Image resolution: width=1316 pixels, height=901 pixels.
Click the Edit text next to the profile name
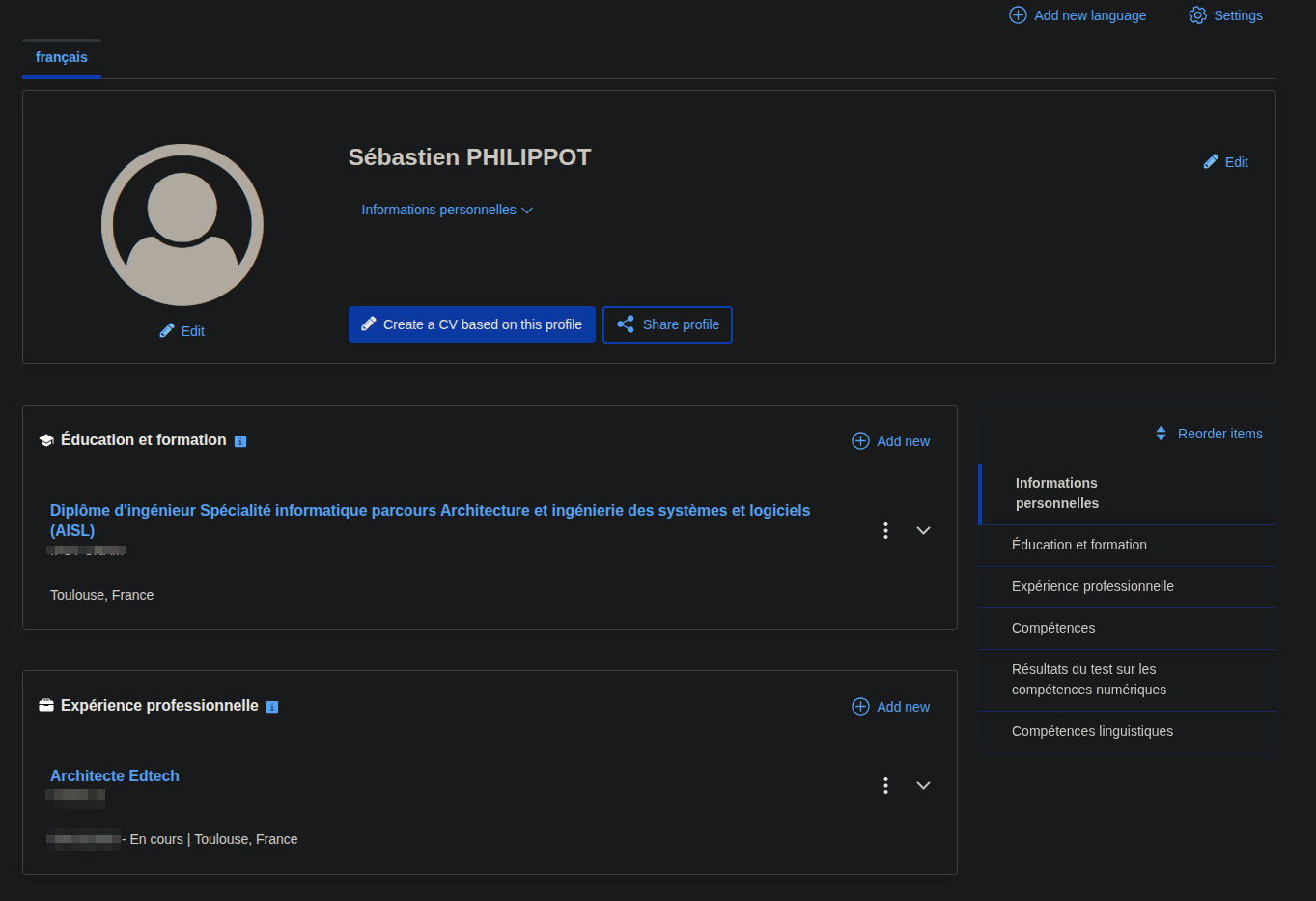coord(1237,162)
